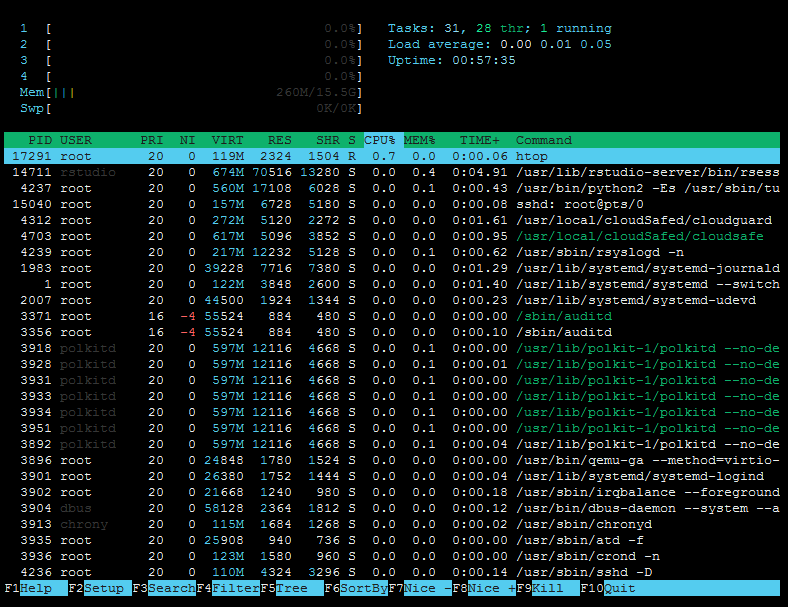788x607 pixels.
Task: Open the F6 SortBy footer option
Action: click(356, 588)
